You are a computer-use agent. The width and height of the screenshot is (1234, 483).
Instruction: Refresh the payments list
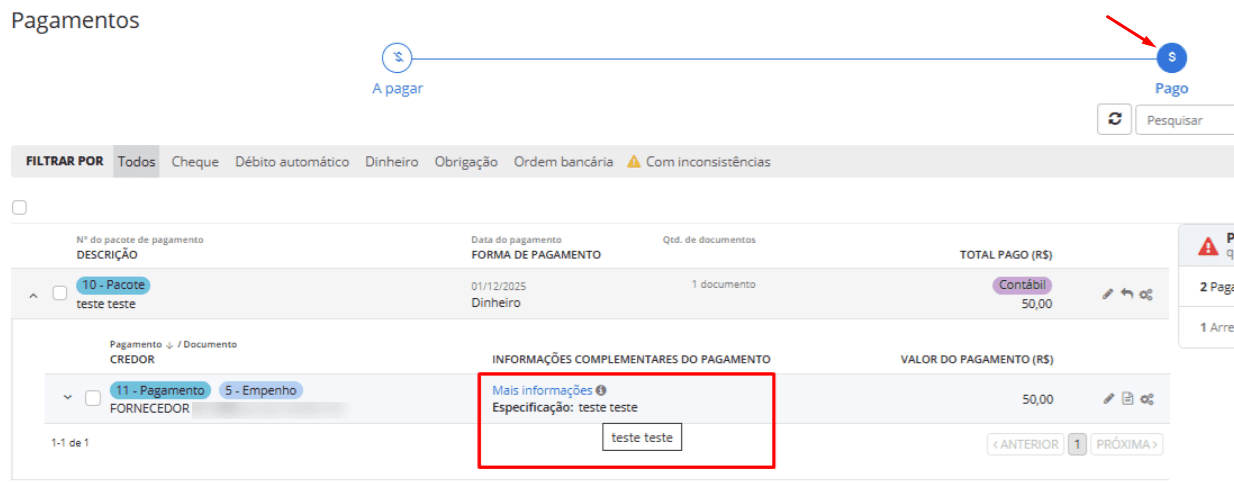(x=1114, y=119)
